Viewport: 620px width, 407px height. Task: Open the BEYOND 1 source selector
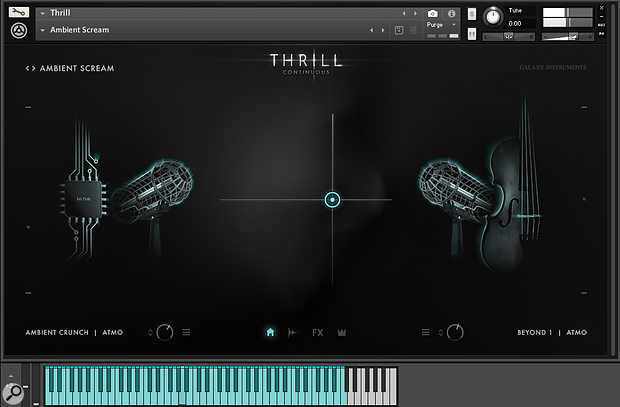[x=535, y=333]
